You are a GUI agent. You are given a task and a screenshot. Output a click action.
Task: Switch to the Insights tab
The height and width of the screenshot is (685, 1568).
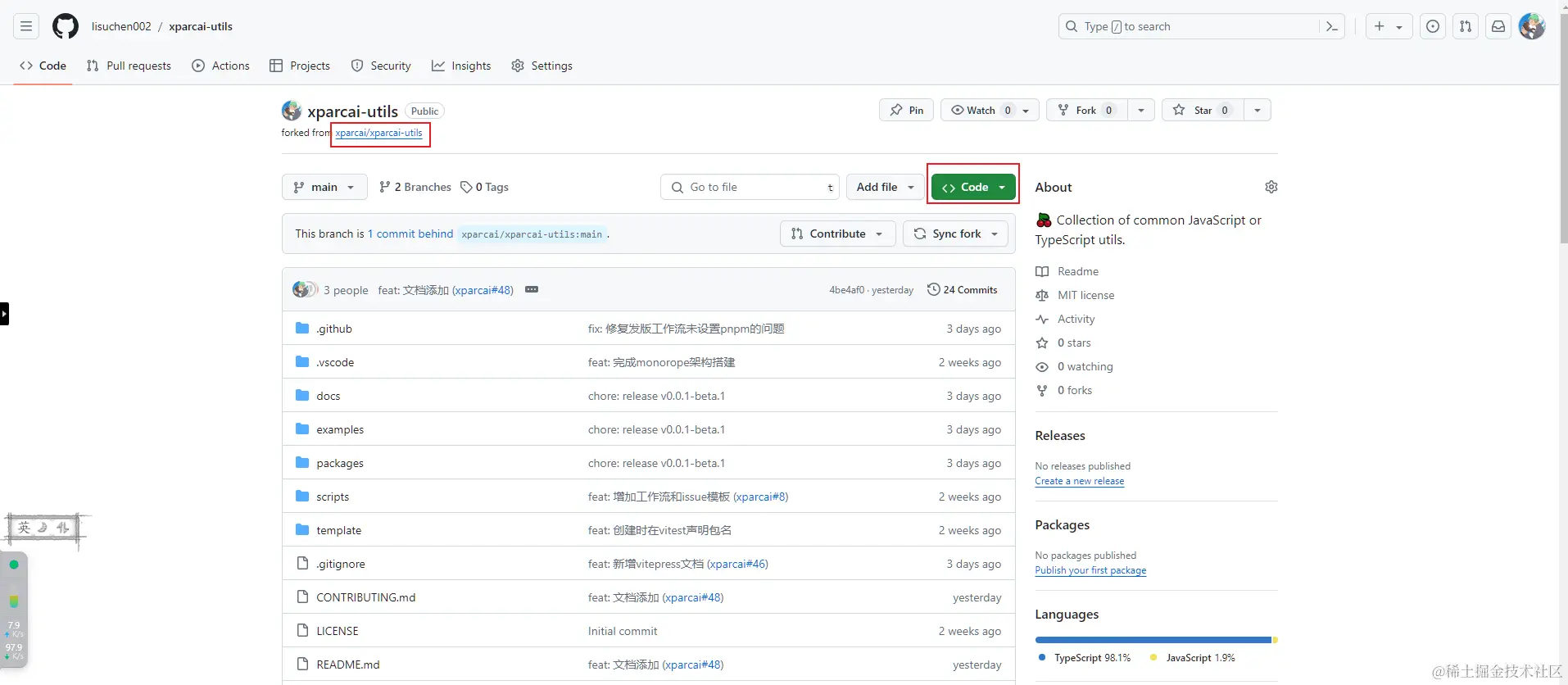coord(461,66)
